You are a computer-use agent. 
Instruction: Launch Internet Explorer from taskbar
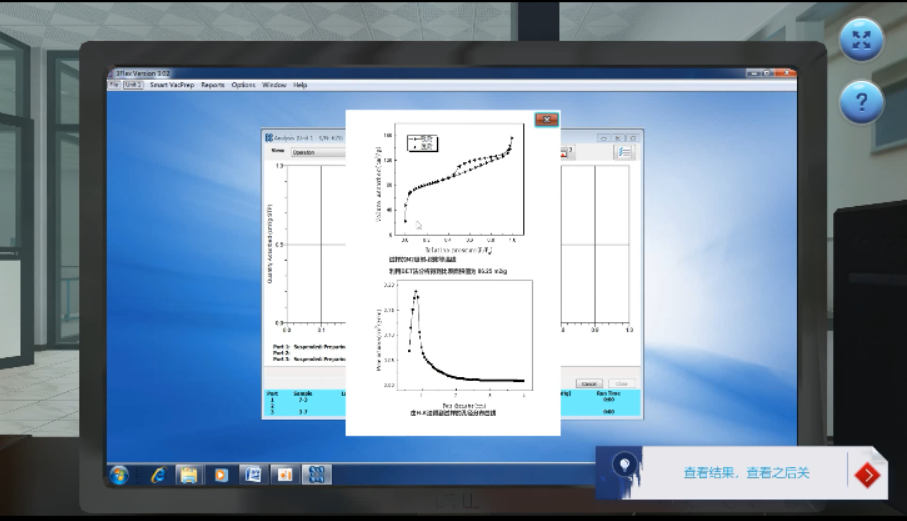(x=157, y=474)
